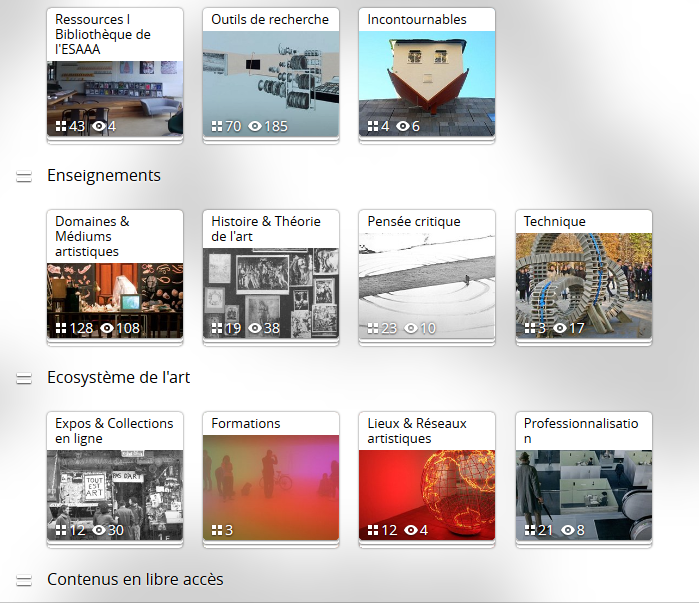Select the Enseignements section heading
Image resolution: width=699 pixels, height=604 pixels.
point(104,176)
